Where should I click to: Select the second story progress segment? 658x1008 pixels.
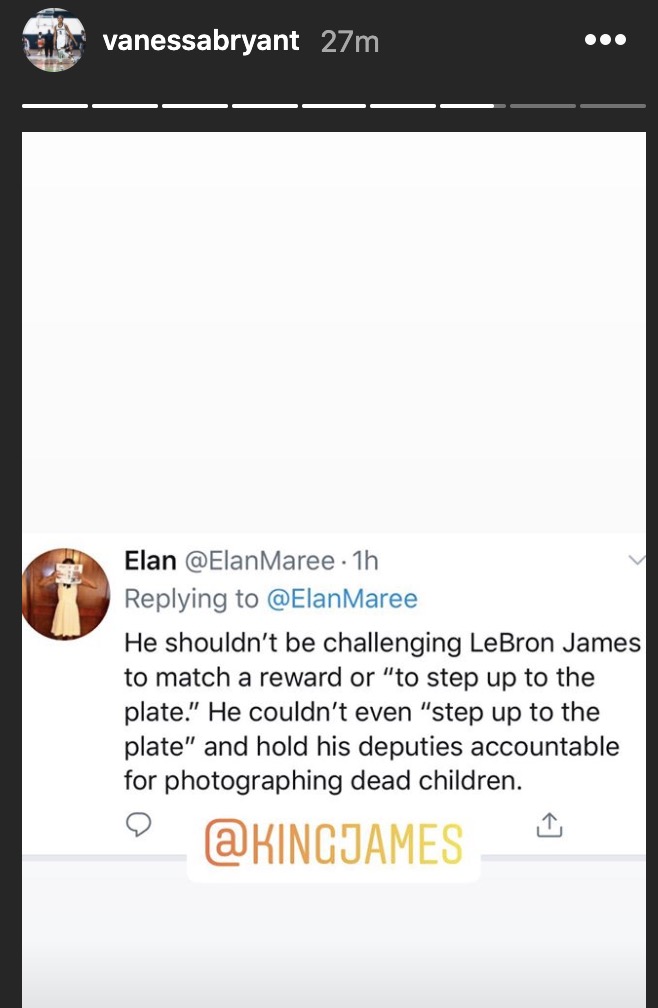(x=125, y=105)
